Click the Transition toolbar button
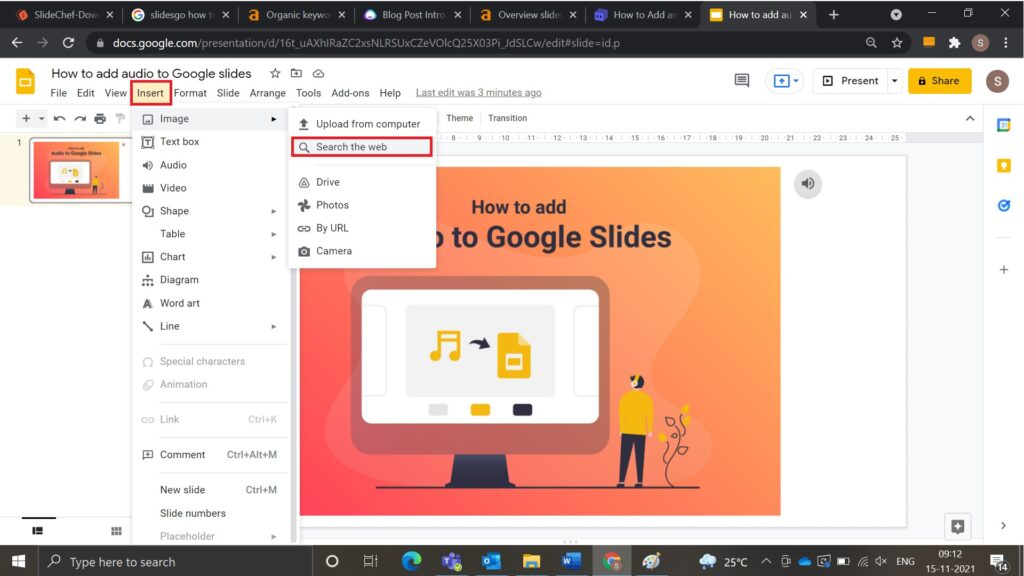Image resolution: width=1024 pixels, height=576 pixels. click(x=507, y=118)
